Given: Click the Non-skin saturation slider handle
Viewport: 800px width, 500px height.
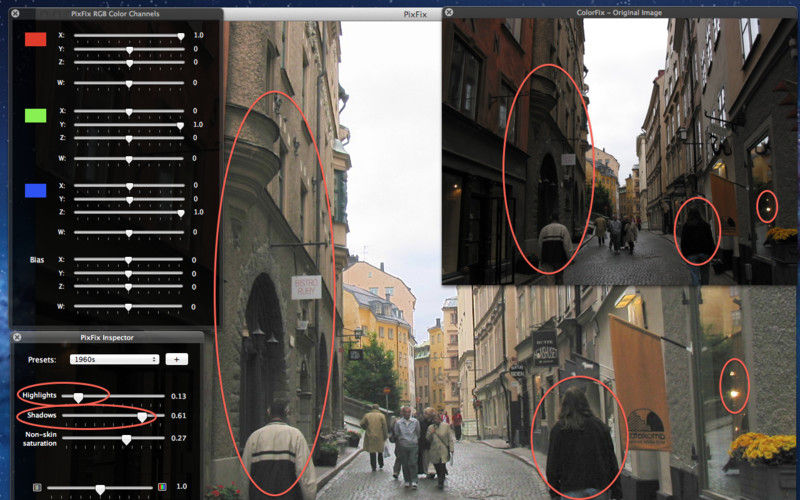Looking at the screenshot, I should [126, 439].
